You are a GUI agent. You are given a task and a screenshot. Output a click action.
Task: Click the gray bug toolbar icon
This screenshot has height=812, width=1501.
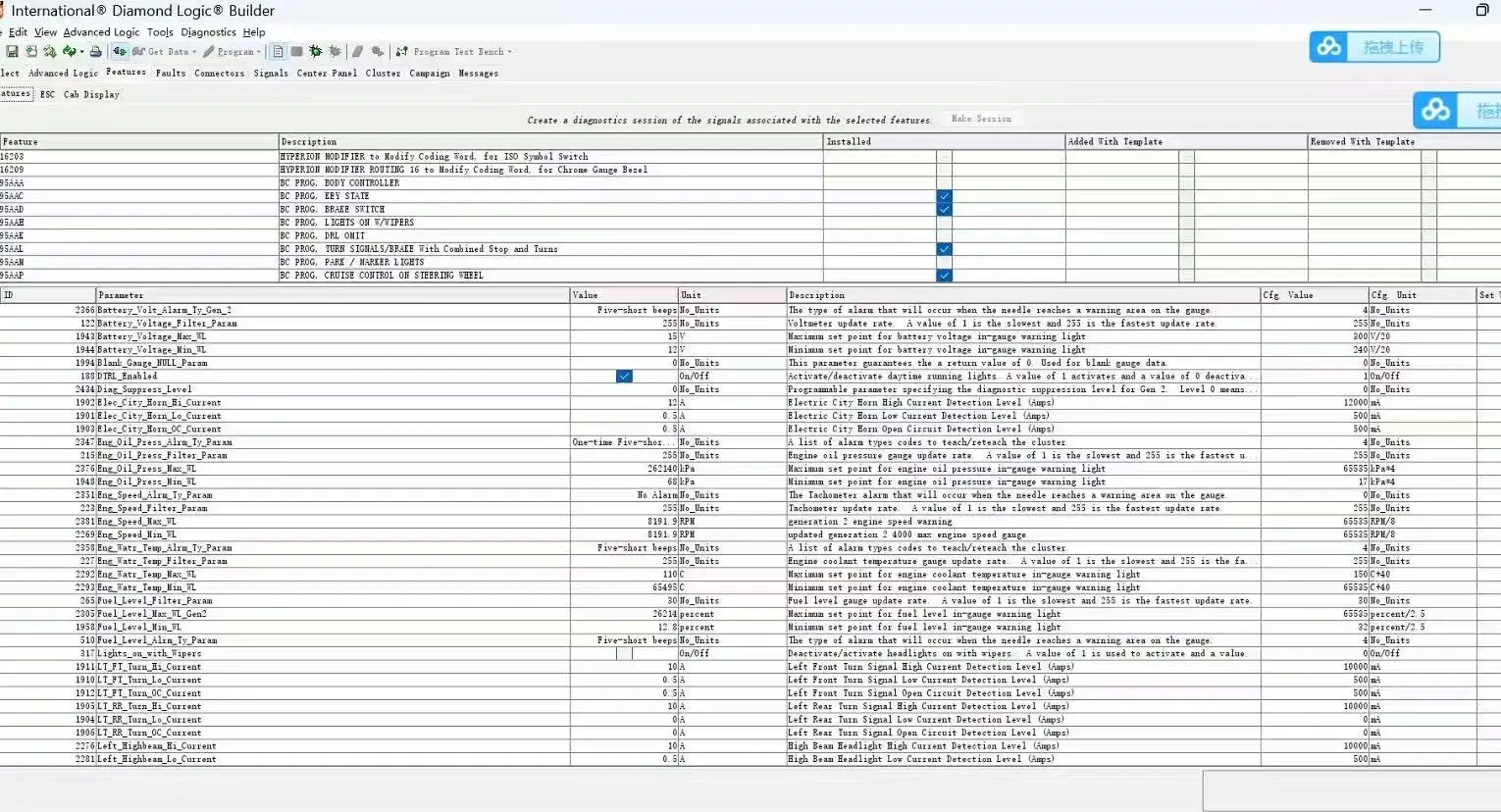coord(335,51)
